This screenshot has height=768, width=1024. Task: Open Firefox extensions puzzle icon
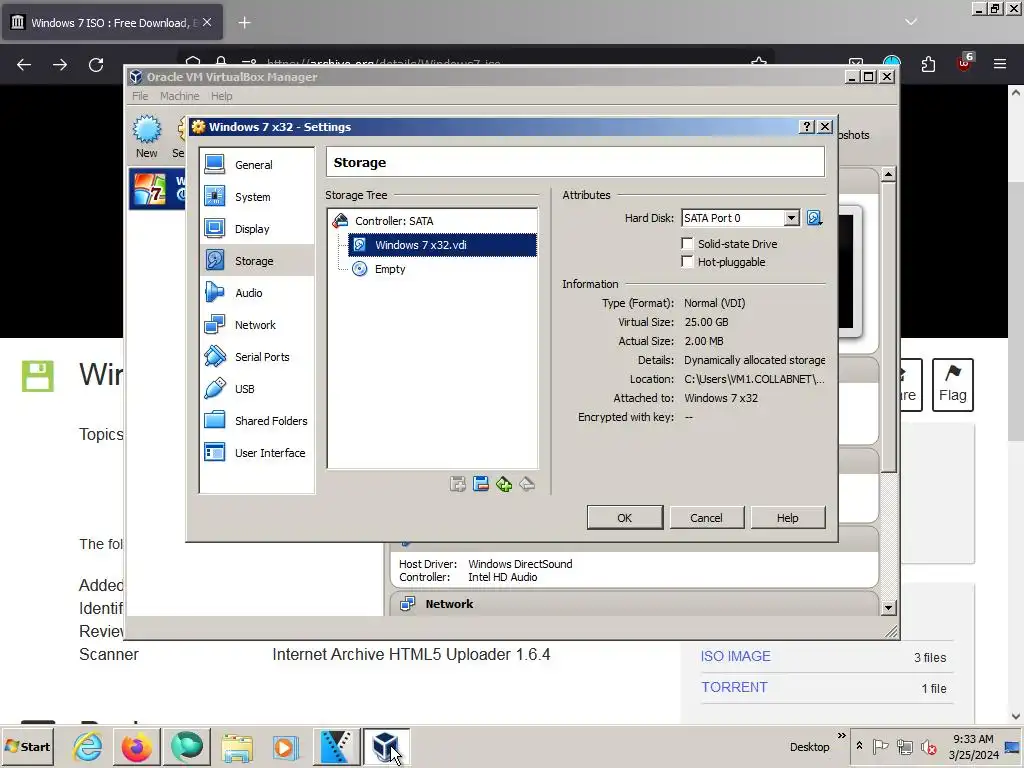point(928,64)
